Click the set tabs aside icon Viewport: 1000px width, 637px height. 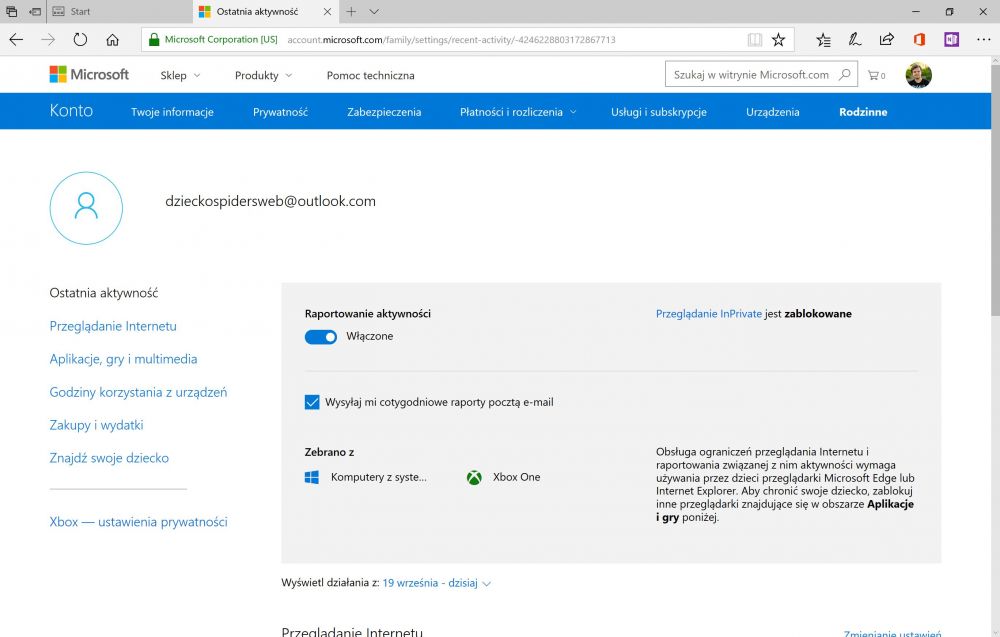pyautogui.click(x=35, y=11)
